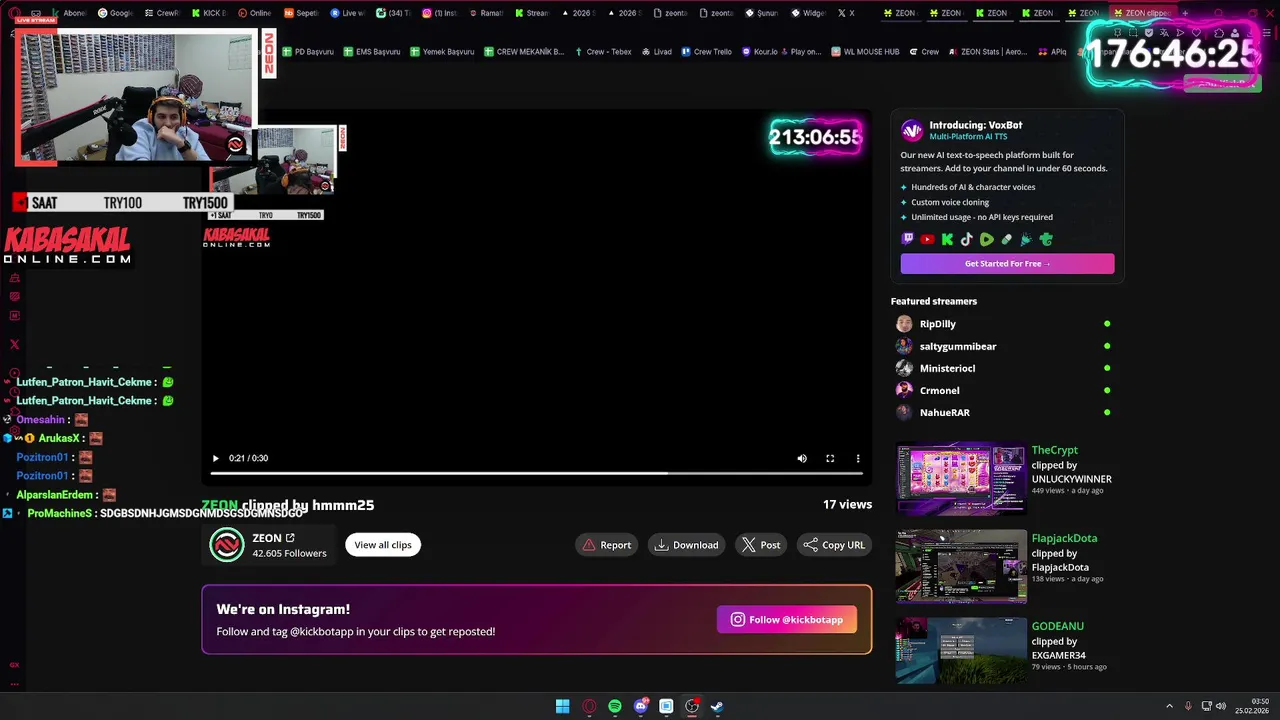This screenshot has height=720, width=1280.
Task: Open Spotify from taskbar
Action: pos(615,706)
